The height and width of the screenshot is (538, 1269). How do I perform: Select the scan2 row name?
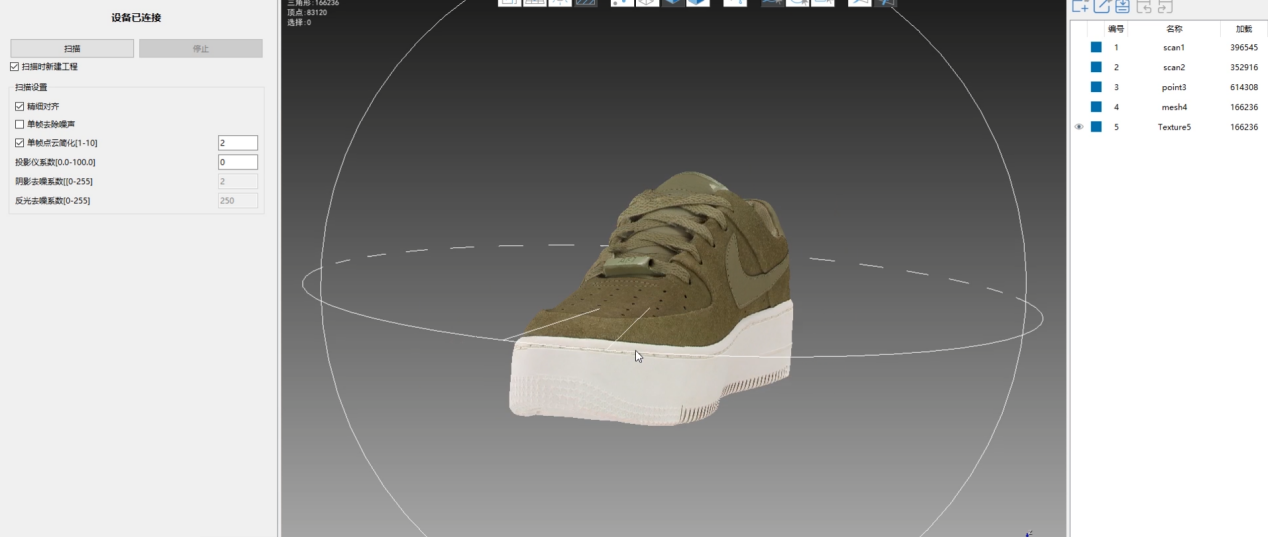pos(1174,67)
